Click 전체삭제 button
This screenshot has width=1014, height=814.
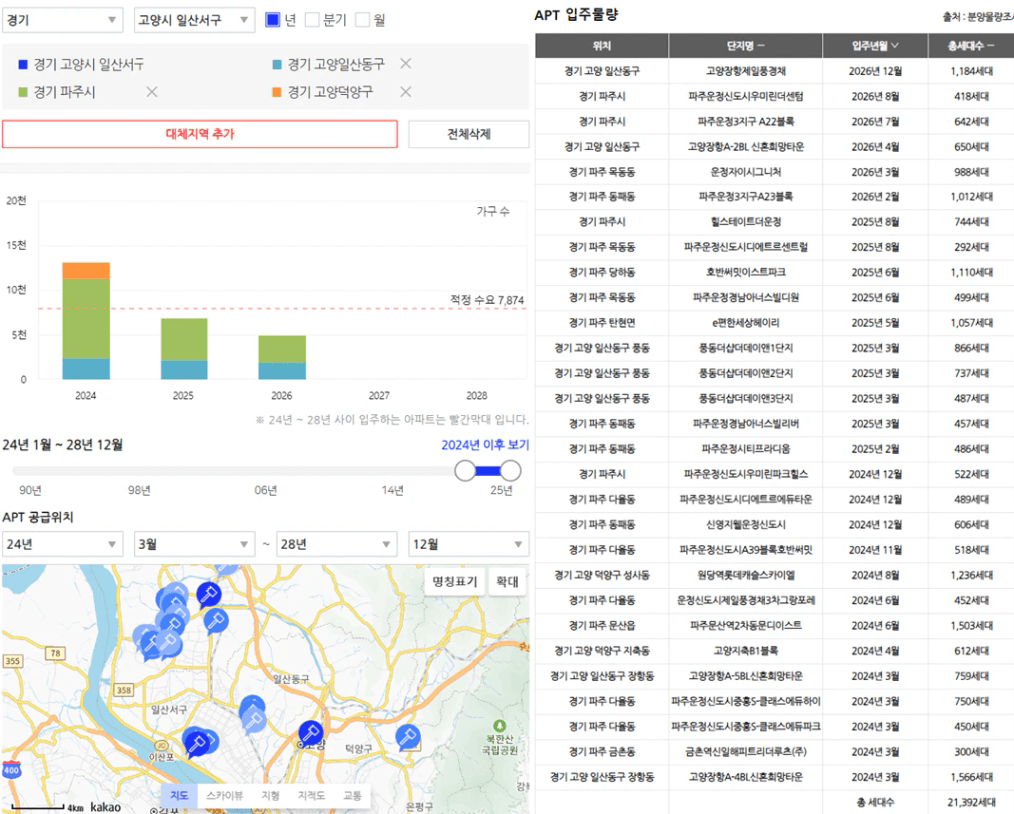point(469,134)
